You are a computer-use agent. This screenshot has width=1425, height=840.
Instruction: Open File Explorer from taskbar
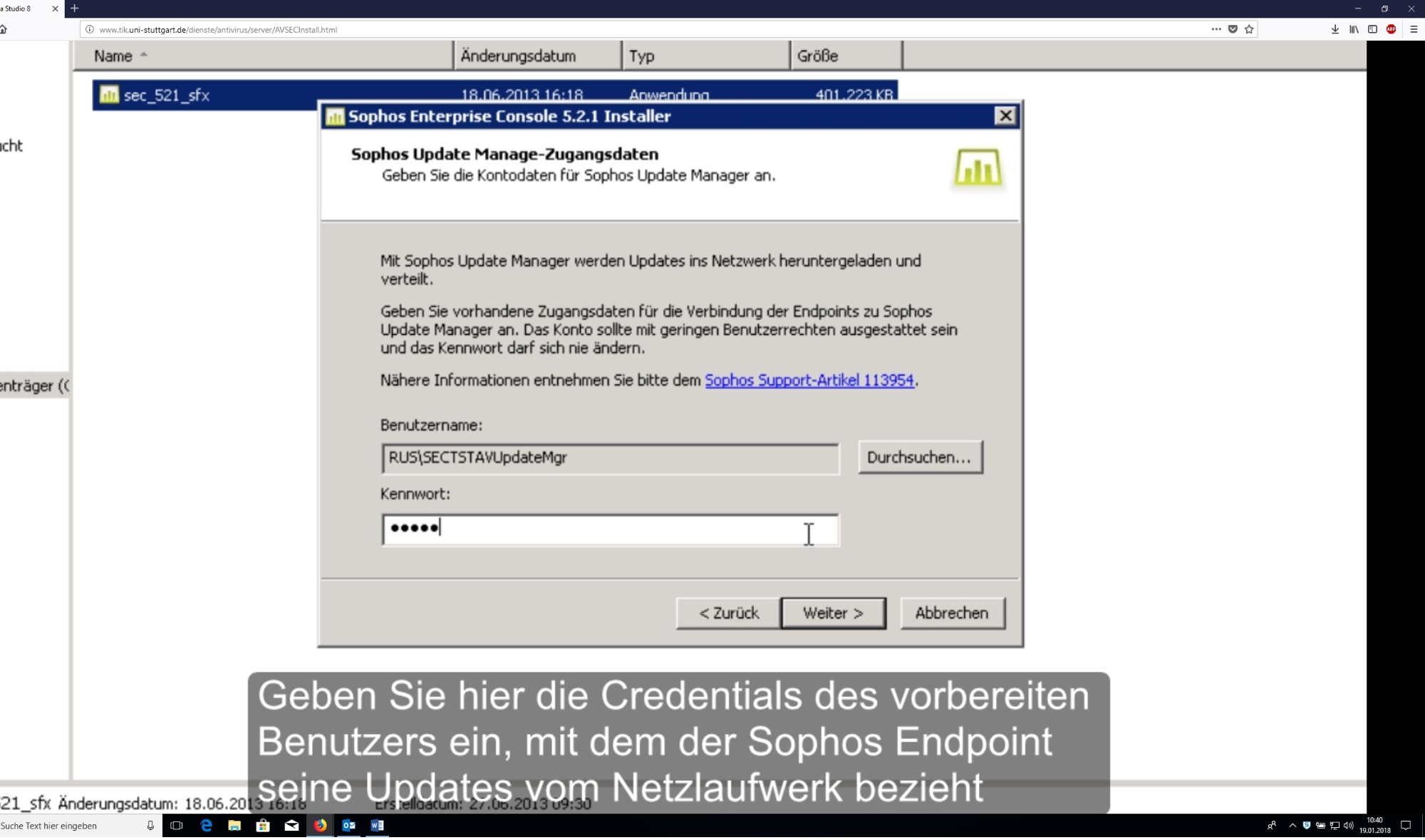pyautogui.click(x=234, y=826)
